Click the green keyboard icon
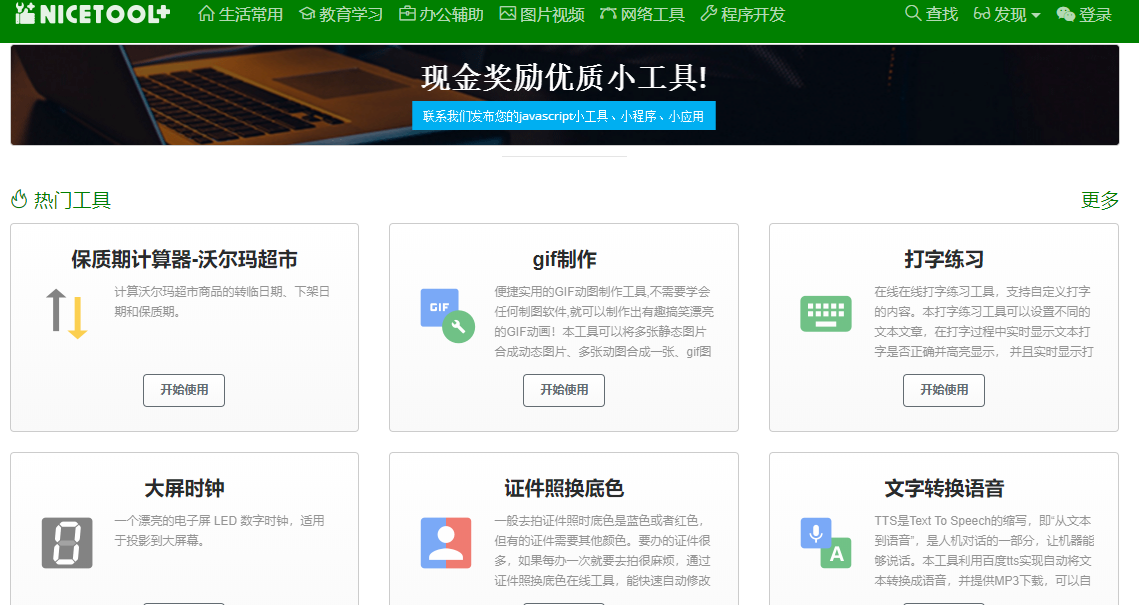This screenshot has width=1139, height=605. click(826, 314)
